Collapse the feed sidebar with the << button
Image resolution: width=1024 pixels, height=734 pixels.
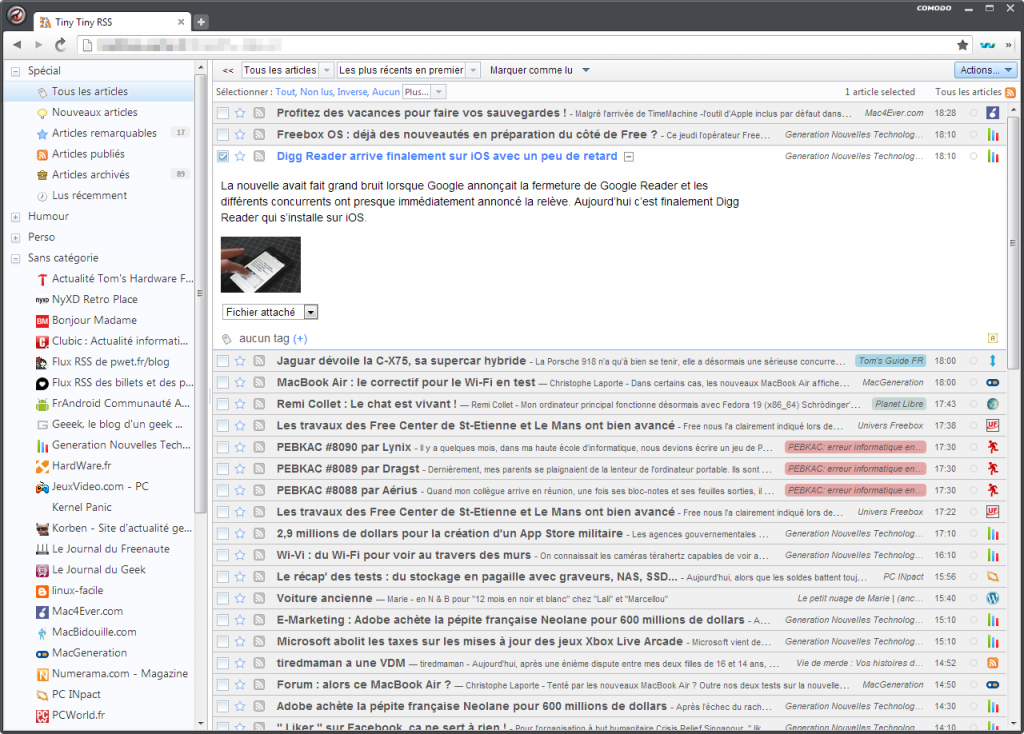coord(228,71)
